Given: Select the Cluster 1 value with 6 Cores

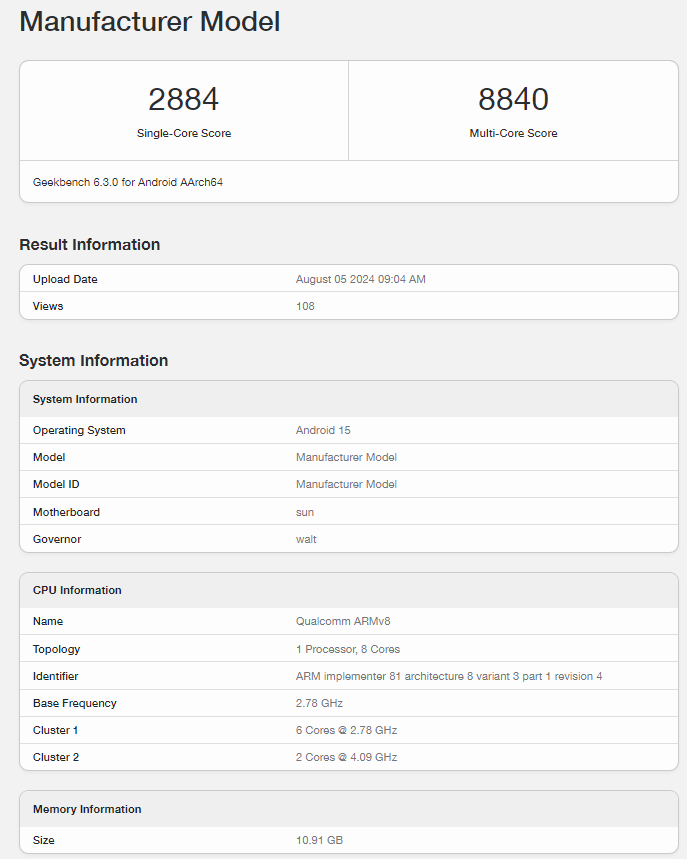Looking at the screenshot, I should pos(346,730).
